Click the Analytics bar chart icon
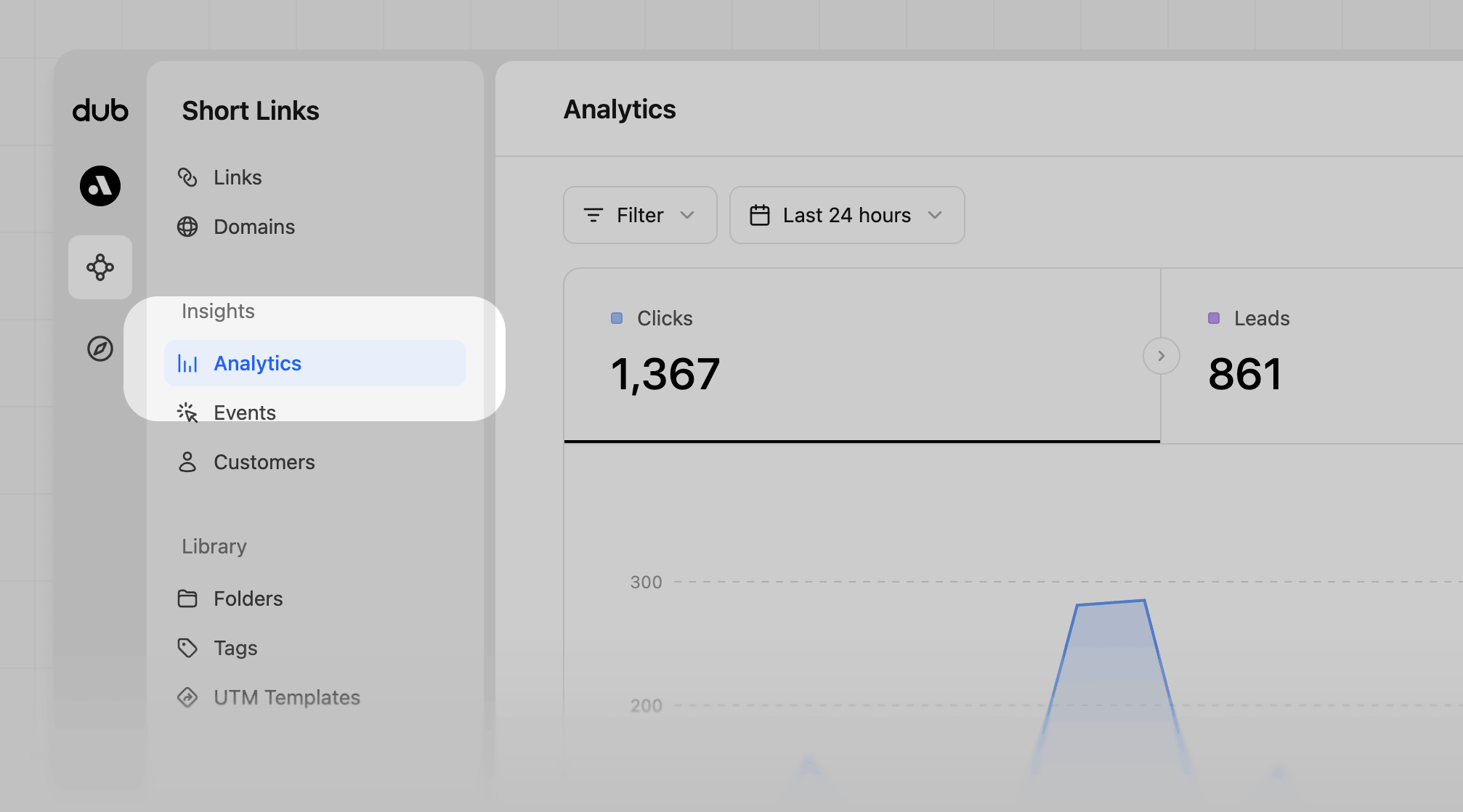The width and height of the screenshot is (1463, 812). pyautogui.click(x=187, y=363)
